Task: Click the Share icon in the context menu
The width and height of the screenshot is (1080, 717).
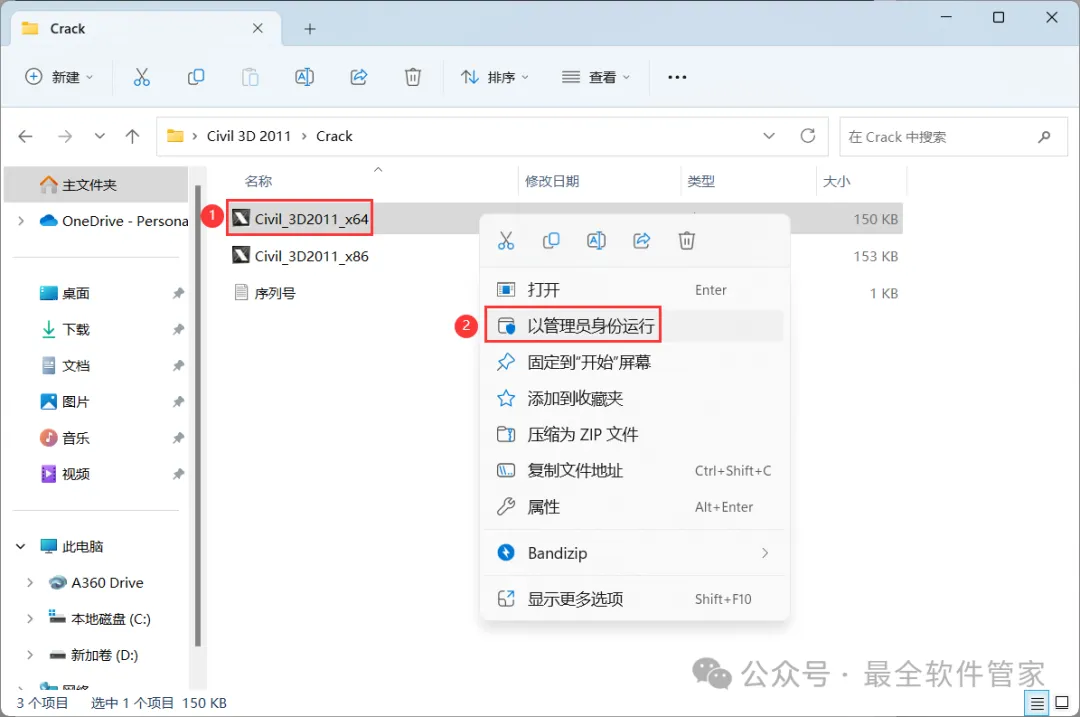Action: click(642, 240)
